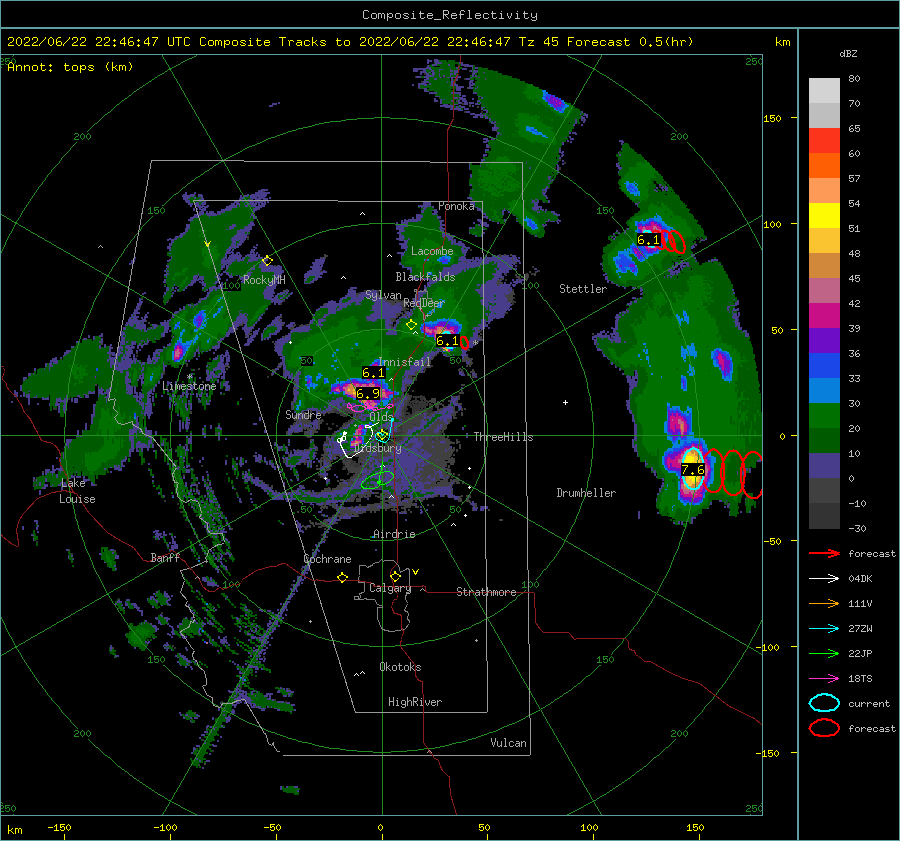
Task: Click the yellow diamond marker near RedDeer
Action: (x=411, y=325)
